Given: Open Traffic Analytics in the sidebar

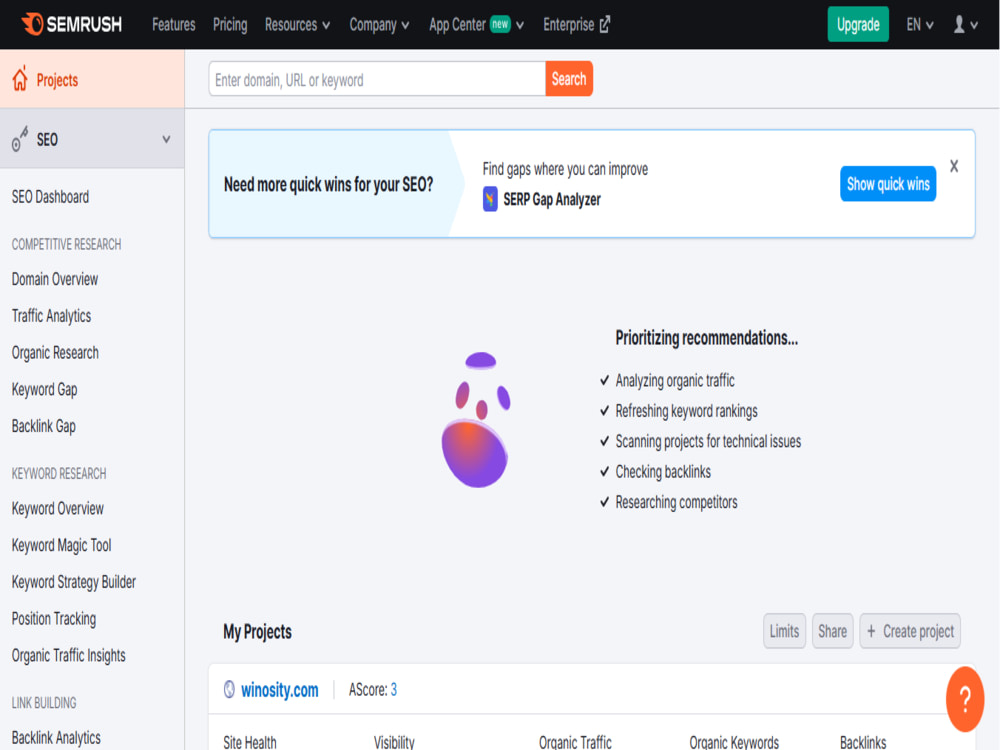Looking at the screenshot, I should tap(51, 316).
